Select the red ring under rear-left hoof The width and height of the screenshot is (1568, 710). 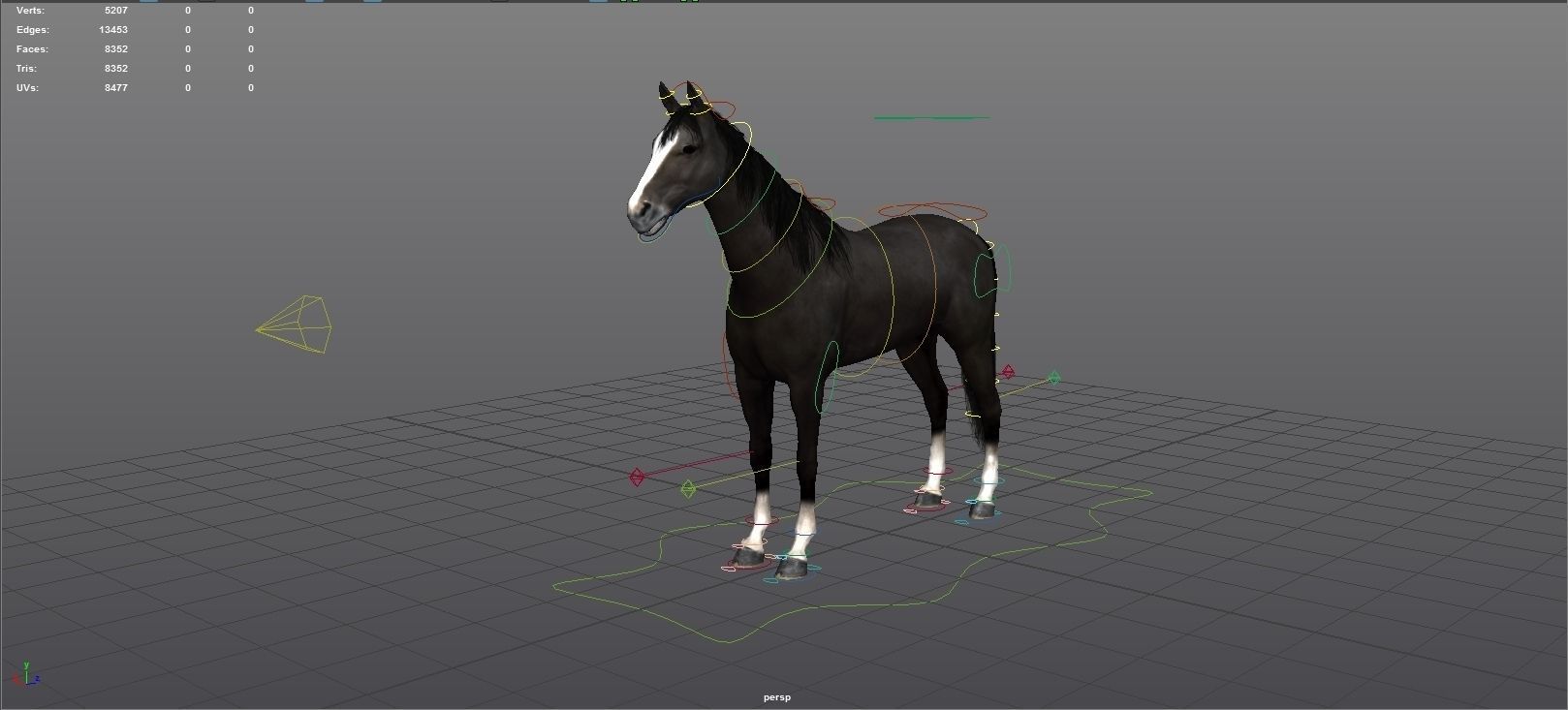pos(926,508)
